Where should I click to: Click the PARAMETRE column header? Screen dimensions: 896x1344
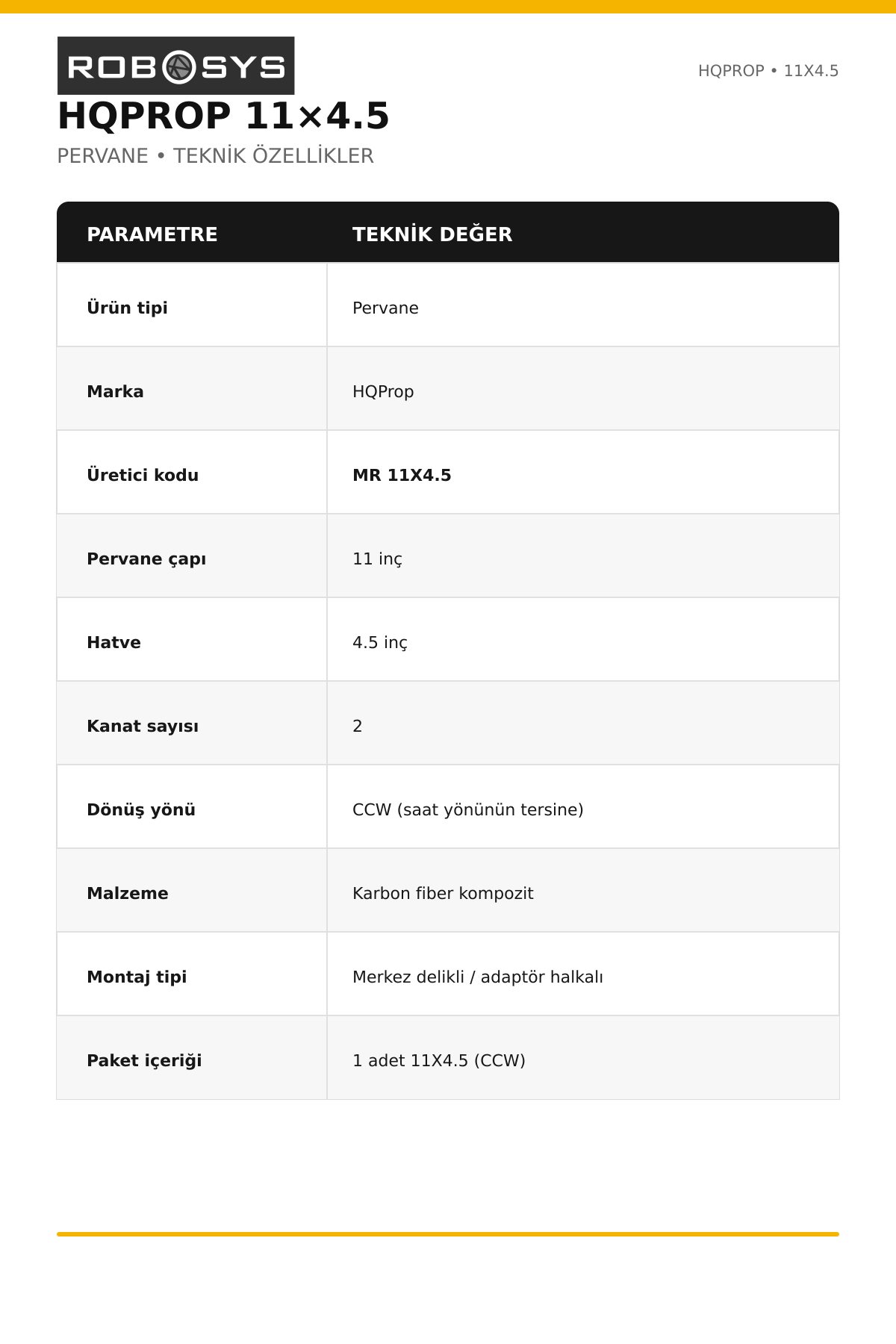pyautogui.click(x=152, y=234)
